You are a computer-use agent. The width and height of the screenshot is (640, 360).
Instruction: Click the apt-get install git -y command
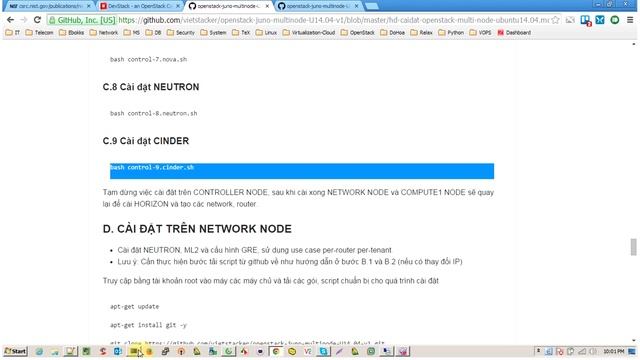click(x=148, y=325)
